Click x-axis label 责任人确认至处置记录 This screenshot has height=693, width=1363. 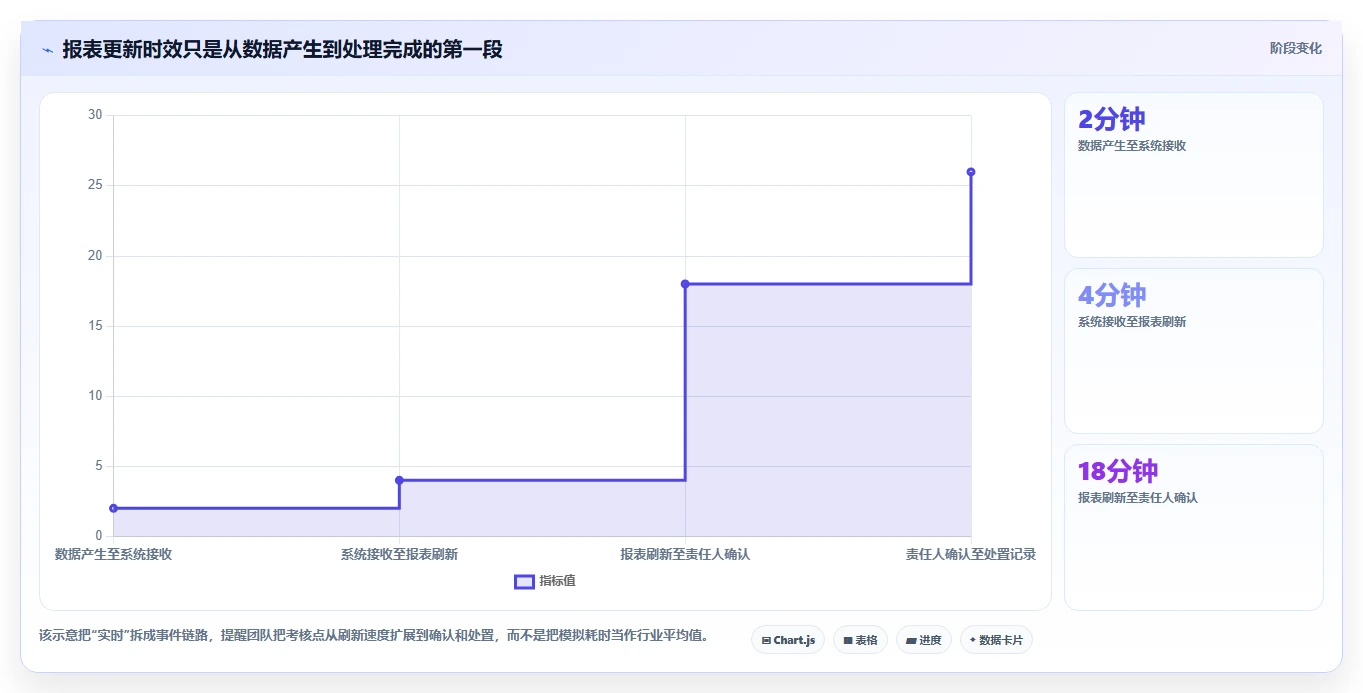(x=971, y=554)
